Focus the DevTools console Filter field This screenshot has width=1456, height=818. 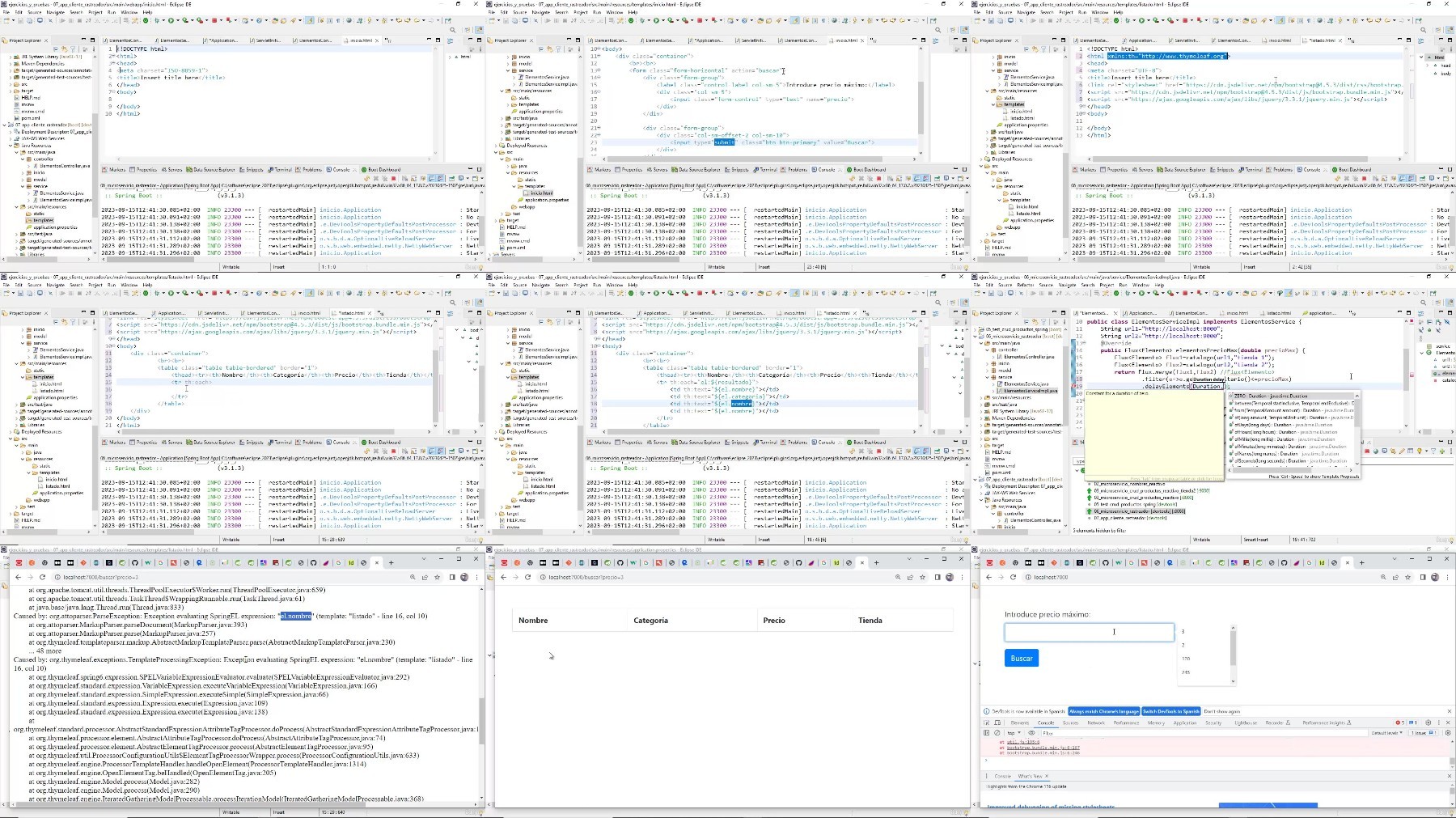(x=1203, y=733)
